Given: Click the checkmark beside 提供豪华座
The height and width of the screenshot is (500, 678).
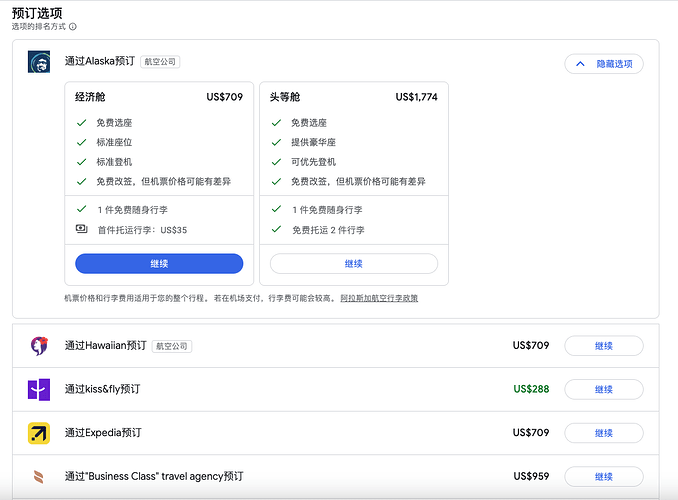Looking at the screenshot, I should pos(276,142).
